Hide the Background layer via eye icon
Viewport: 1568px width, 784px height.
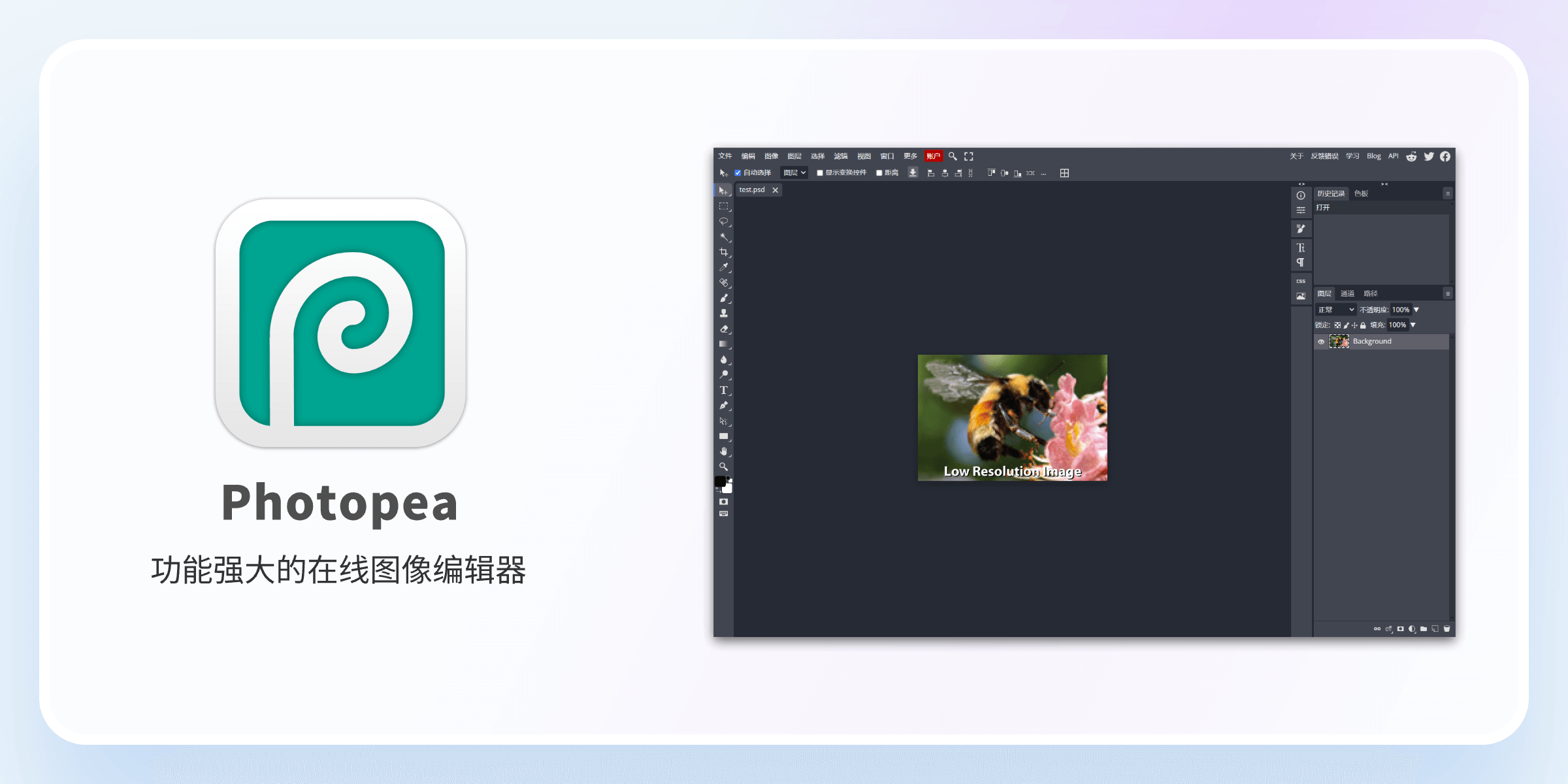1321,342
